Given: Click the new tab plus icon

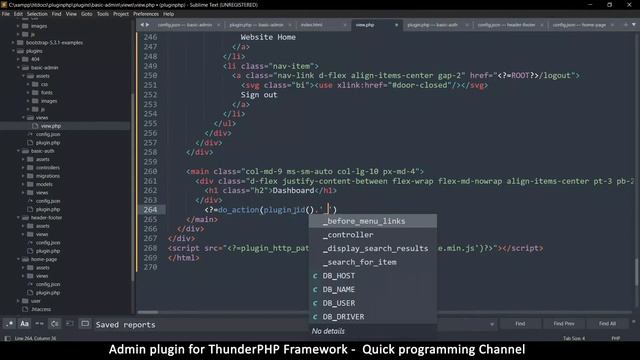Looking at the screenshot, I should click(625, 25).
